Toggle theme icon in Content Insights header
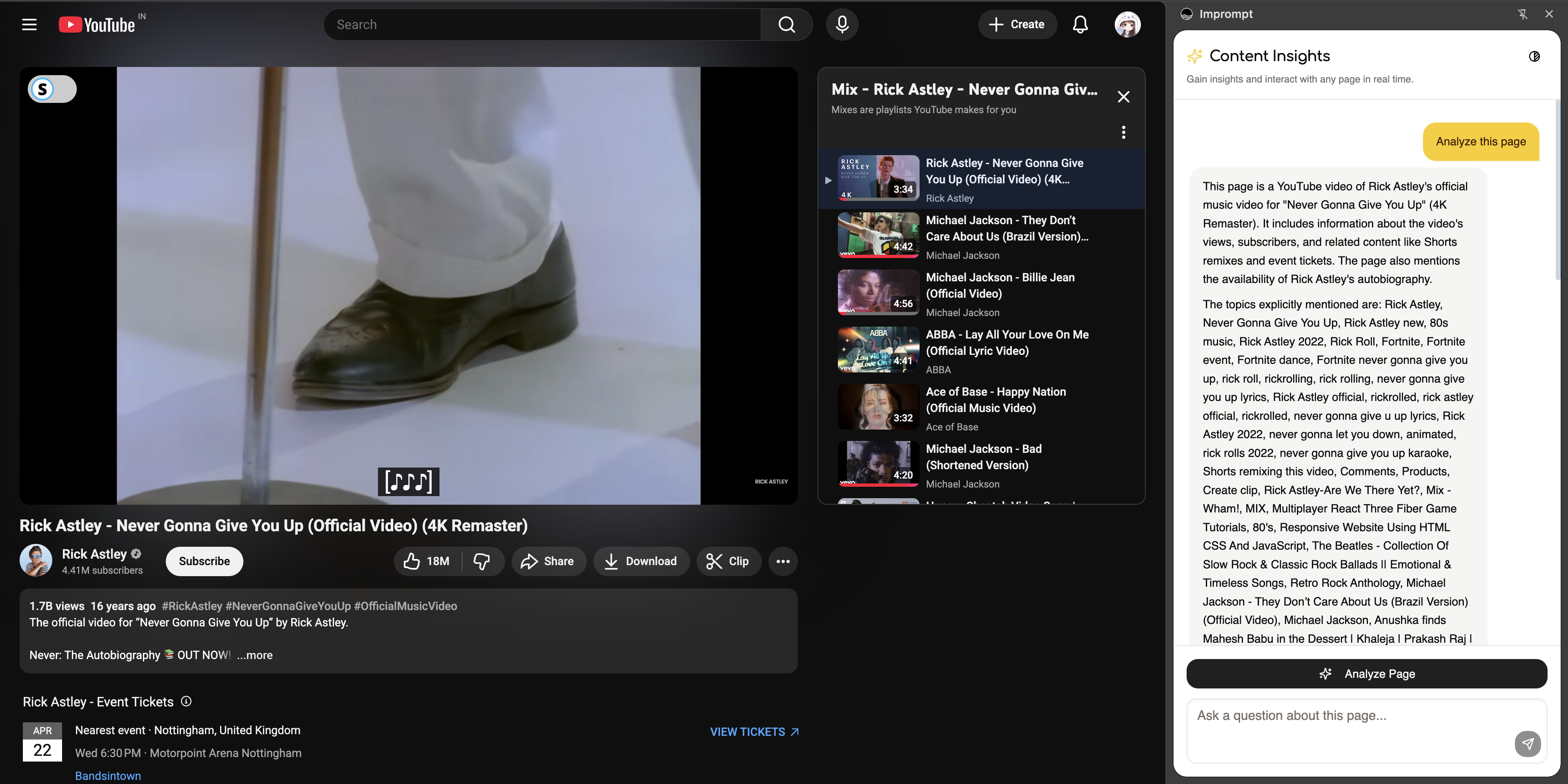The width and height of the screenshot is (1568, 784). (1534, 57)
